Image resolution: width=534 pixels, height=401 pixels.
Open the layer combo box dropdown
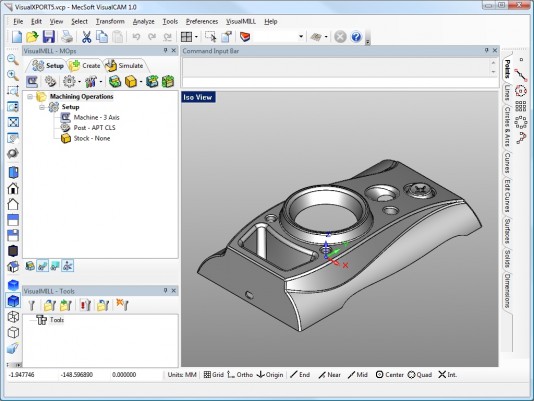click(301, 36)
